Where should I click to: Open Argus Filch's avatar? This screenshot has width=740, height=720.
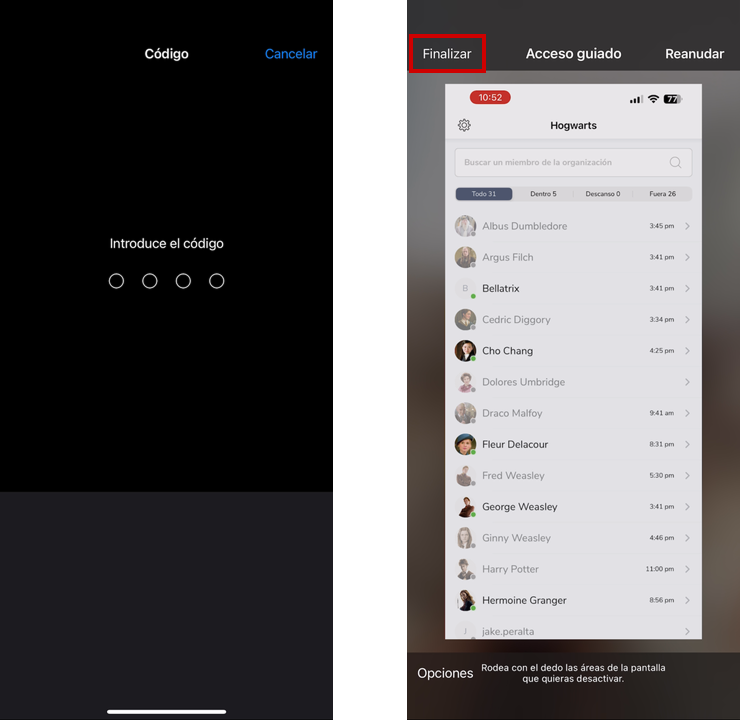point(465,257)
